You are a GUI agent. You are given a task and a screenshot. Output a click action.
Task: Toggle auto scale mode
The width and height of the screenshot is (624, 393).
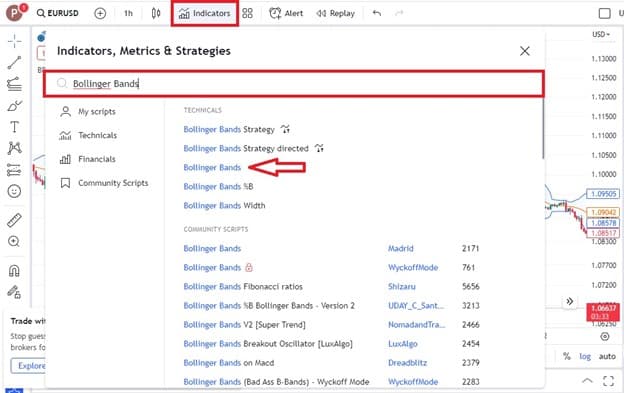607,356
